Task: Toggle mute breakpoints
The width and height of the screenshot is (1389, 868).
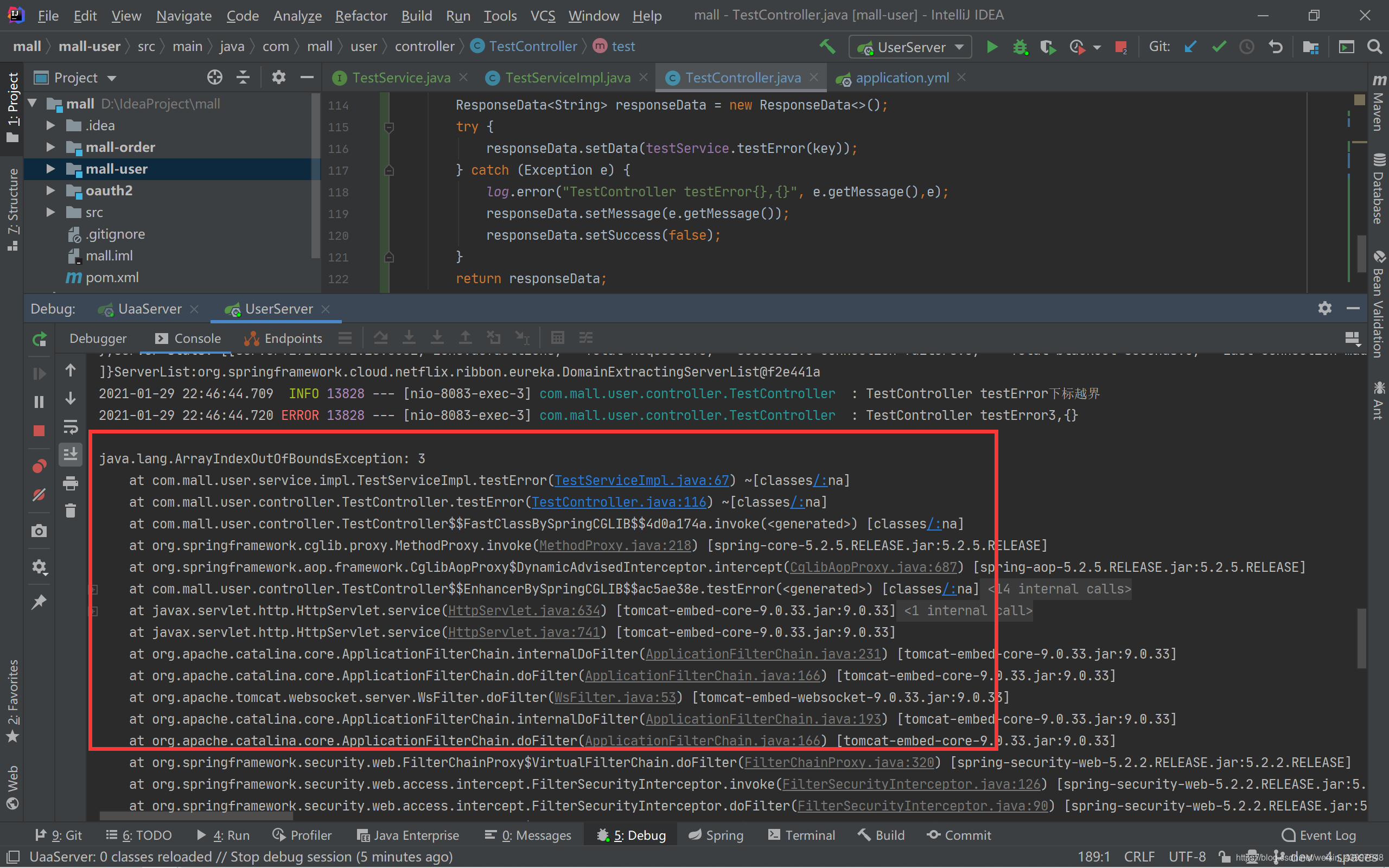Action: [39, 494]
